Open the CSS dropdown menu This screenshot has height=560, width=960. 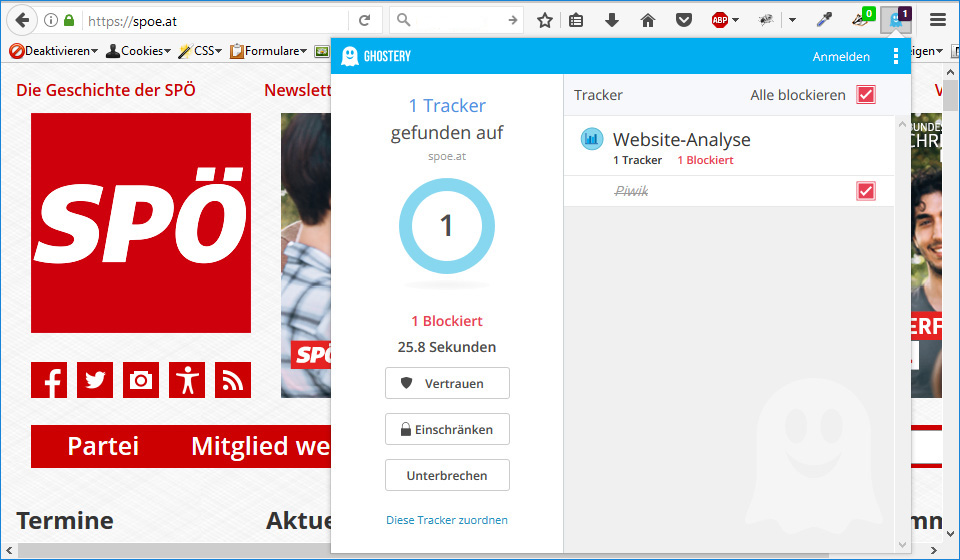coord(200,51)
